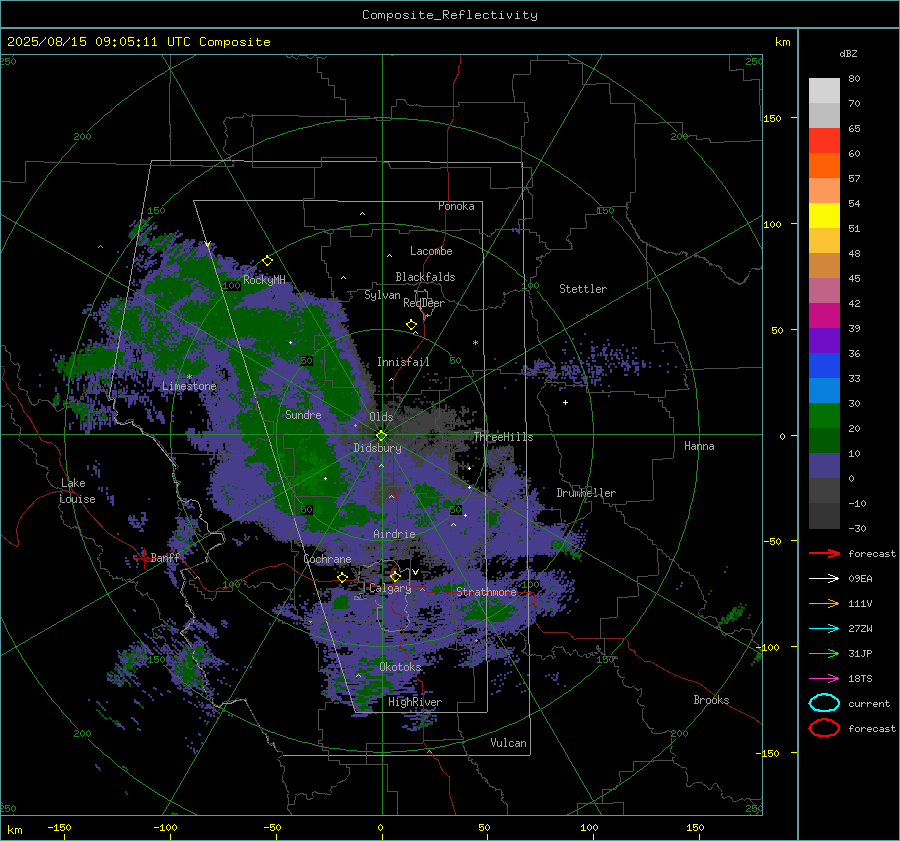Click the Cochrane label
900x841 pixels.
327,559
